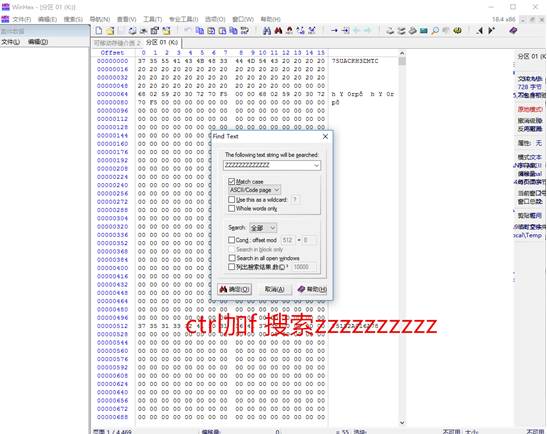The height and width of the screenshot is (434, 547).
Task: Click the red binoculars Find Hex icon
Action: [278, 31]
